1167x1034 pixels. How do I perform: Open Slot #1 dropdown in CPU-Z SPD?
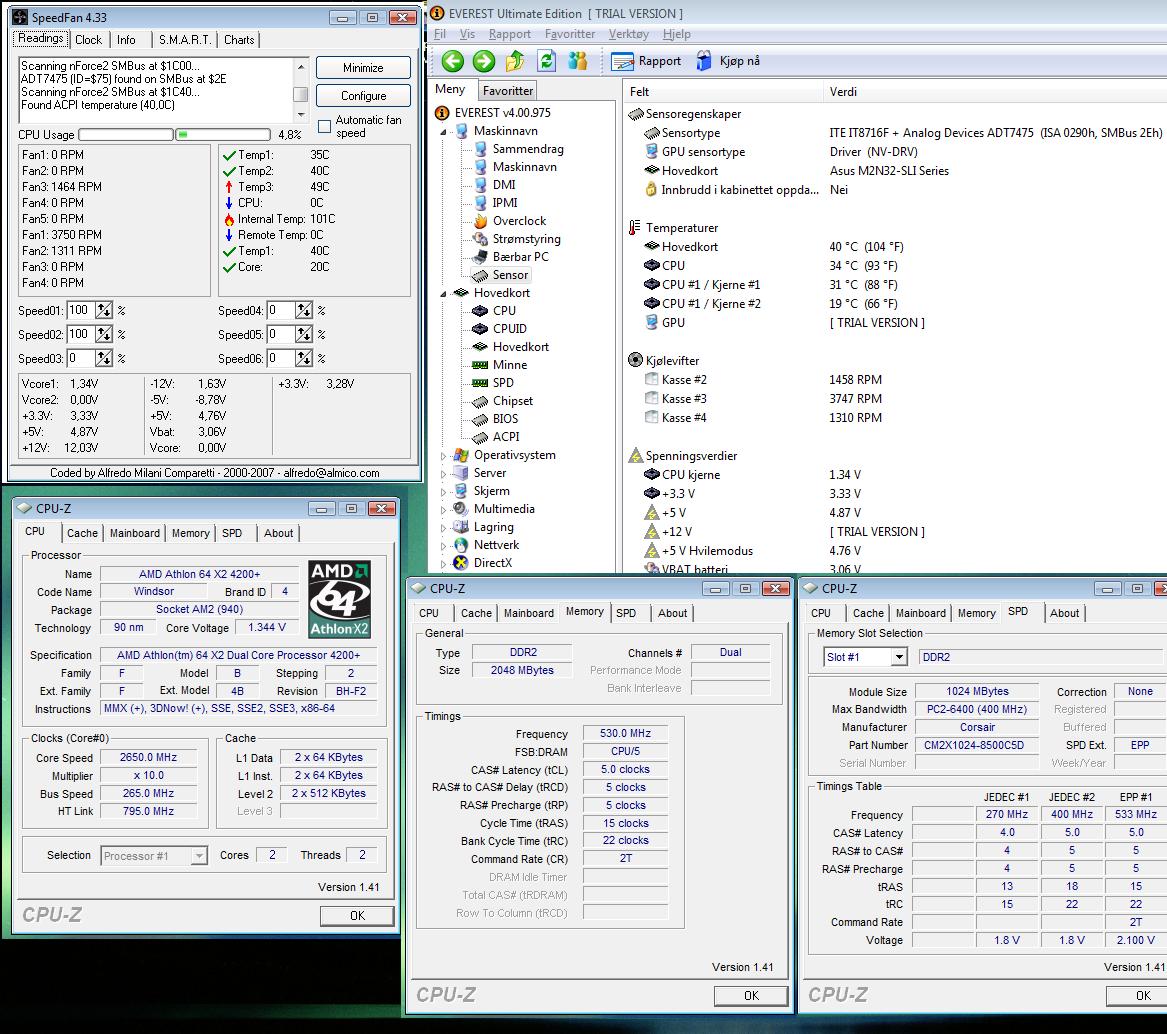899,657
